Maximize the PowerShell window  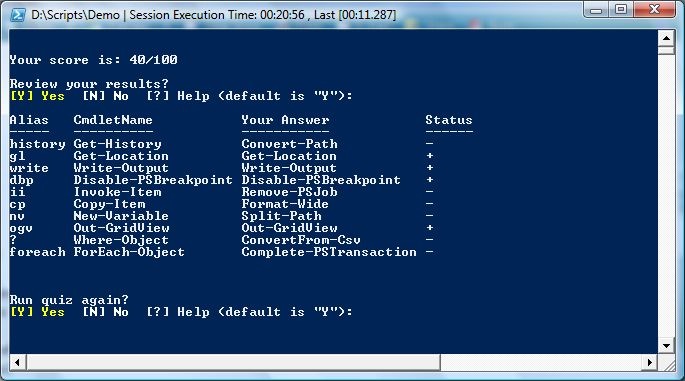pyautogui.click(x=622, y=10)
